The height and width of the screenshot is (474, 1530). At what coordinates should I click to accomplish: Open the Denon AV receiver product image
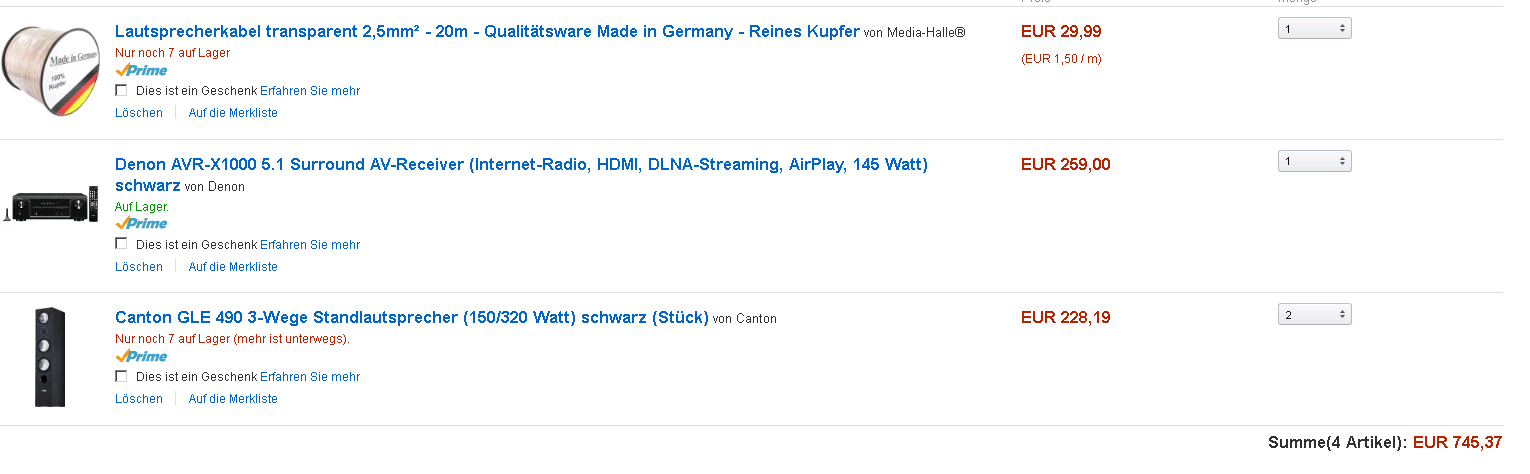[51, 205]
